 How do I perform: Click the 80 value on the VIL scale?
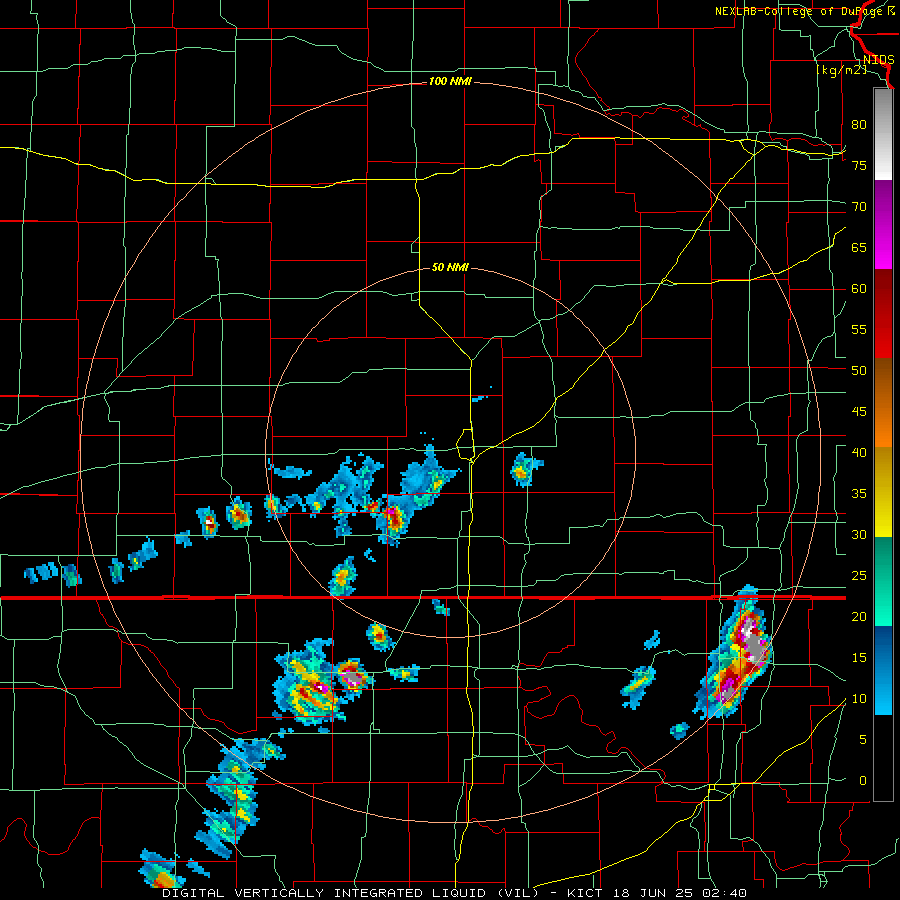coord(859,125)
